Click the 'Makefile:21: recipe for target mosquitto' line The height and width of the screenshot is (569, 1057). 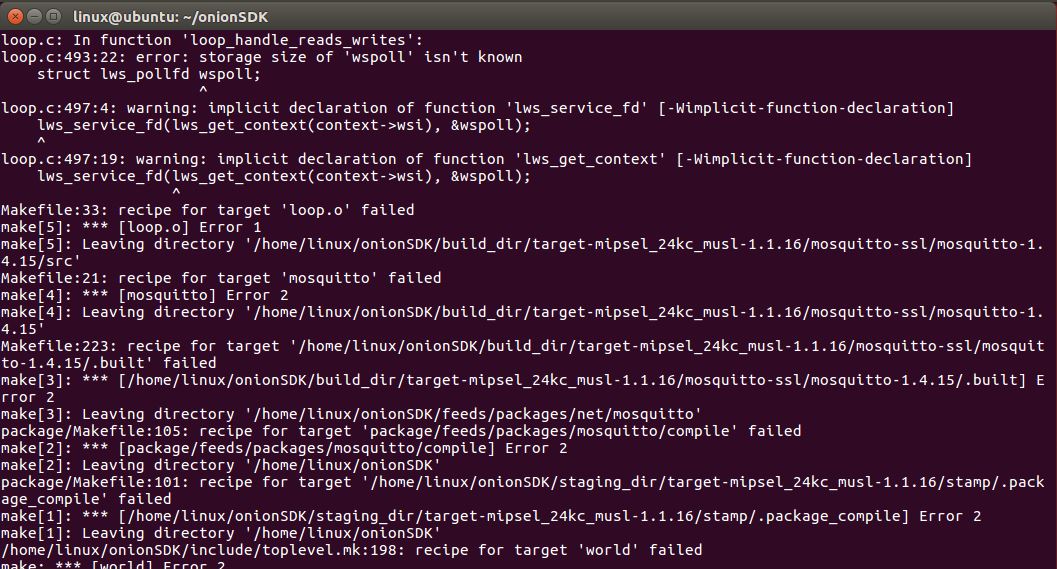click(x=221, y=278)
